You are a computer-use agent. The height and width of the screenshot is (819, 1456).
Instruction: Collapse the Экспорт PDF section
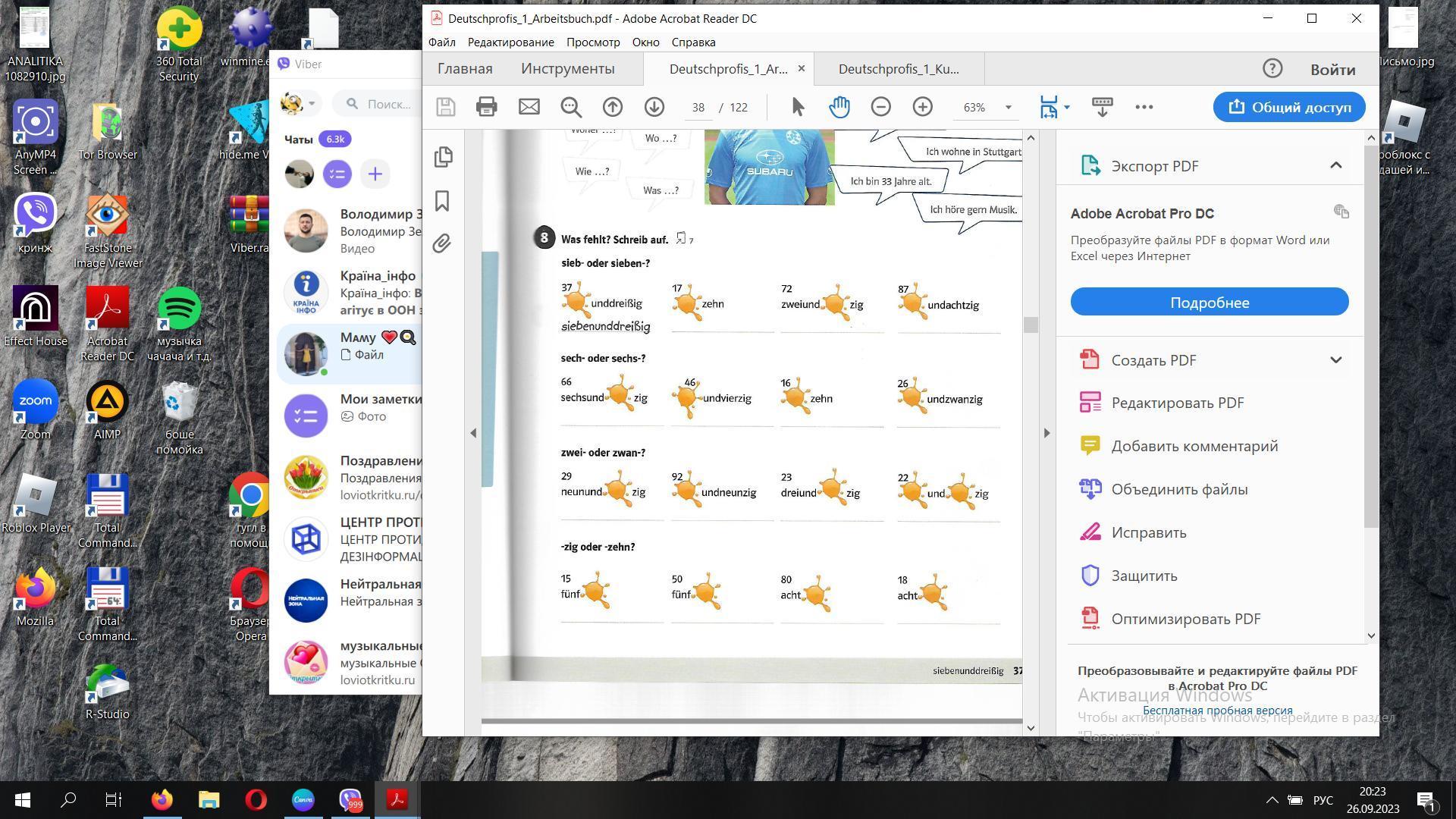[x=1335, y=165]
